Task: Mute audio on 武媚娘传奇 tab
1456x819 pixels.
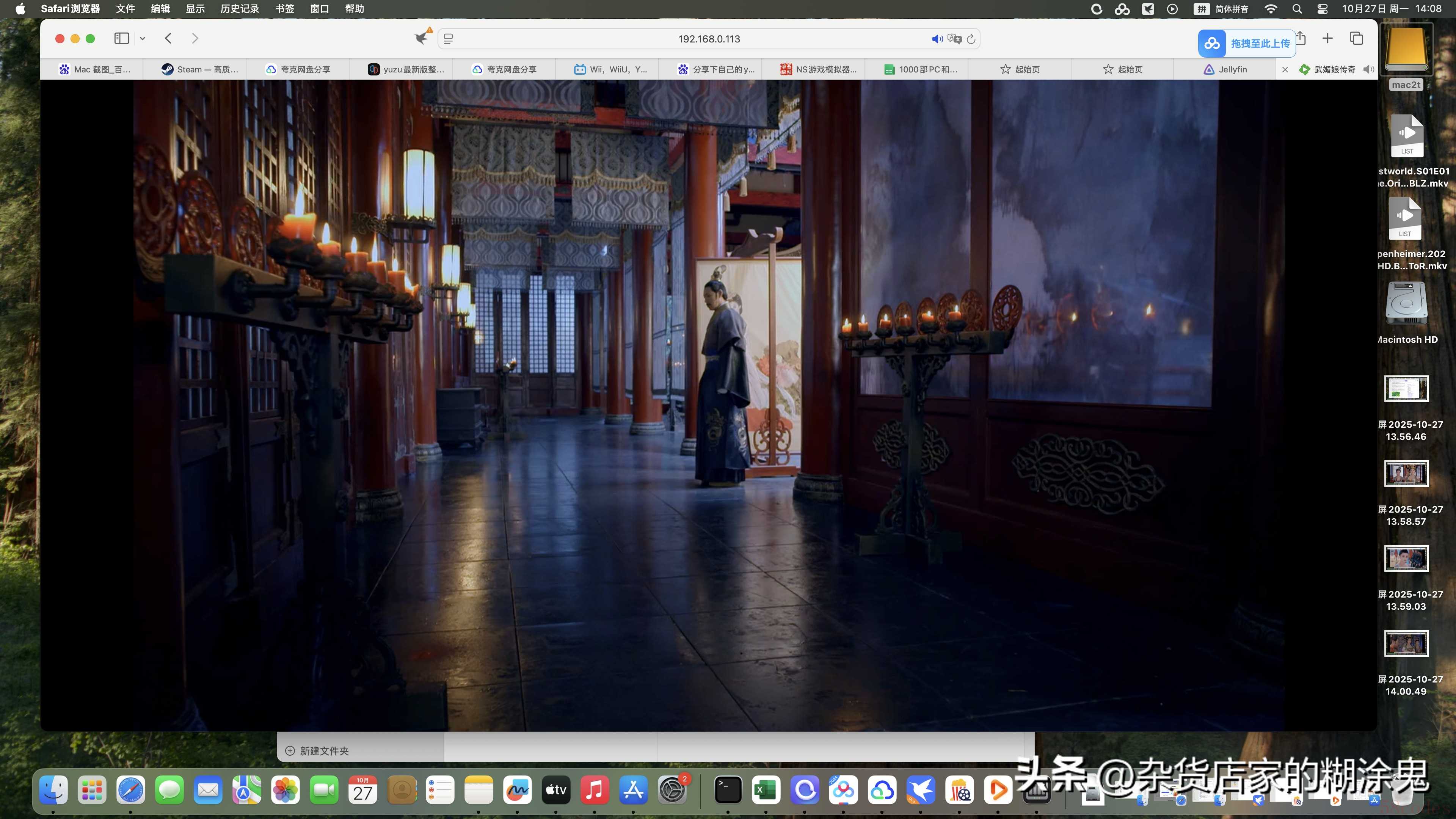Action: point(1368,69)
